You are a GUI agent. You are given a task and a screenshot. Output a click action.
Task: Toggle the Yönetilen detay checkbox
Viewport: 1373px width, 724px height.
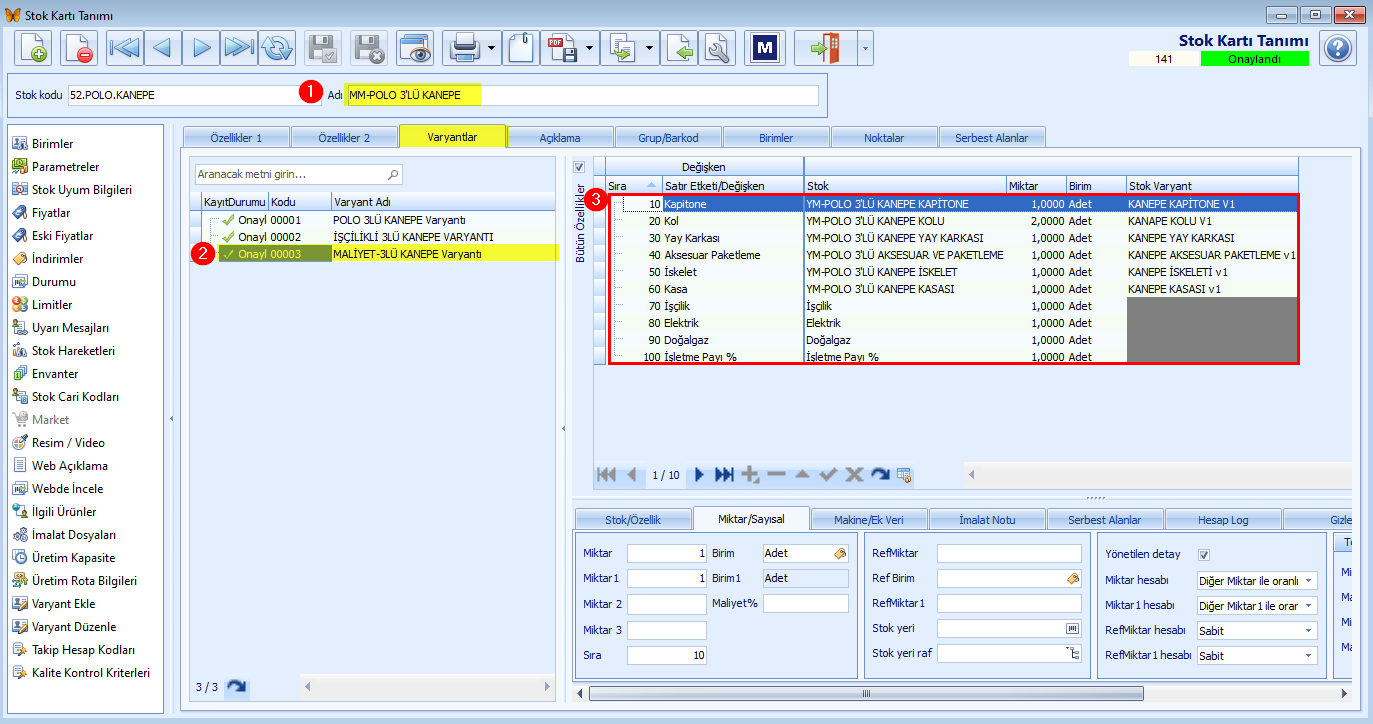(x=1205, y=555)
